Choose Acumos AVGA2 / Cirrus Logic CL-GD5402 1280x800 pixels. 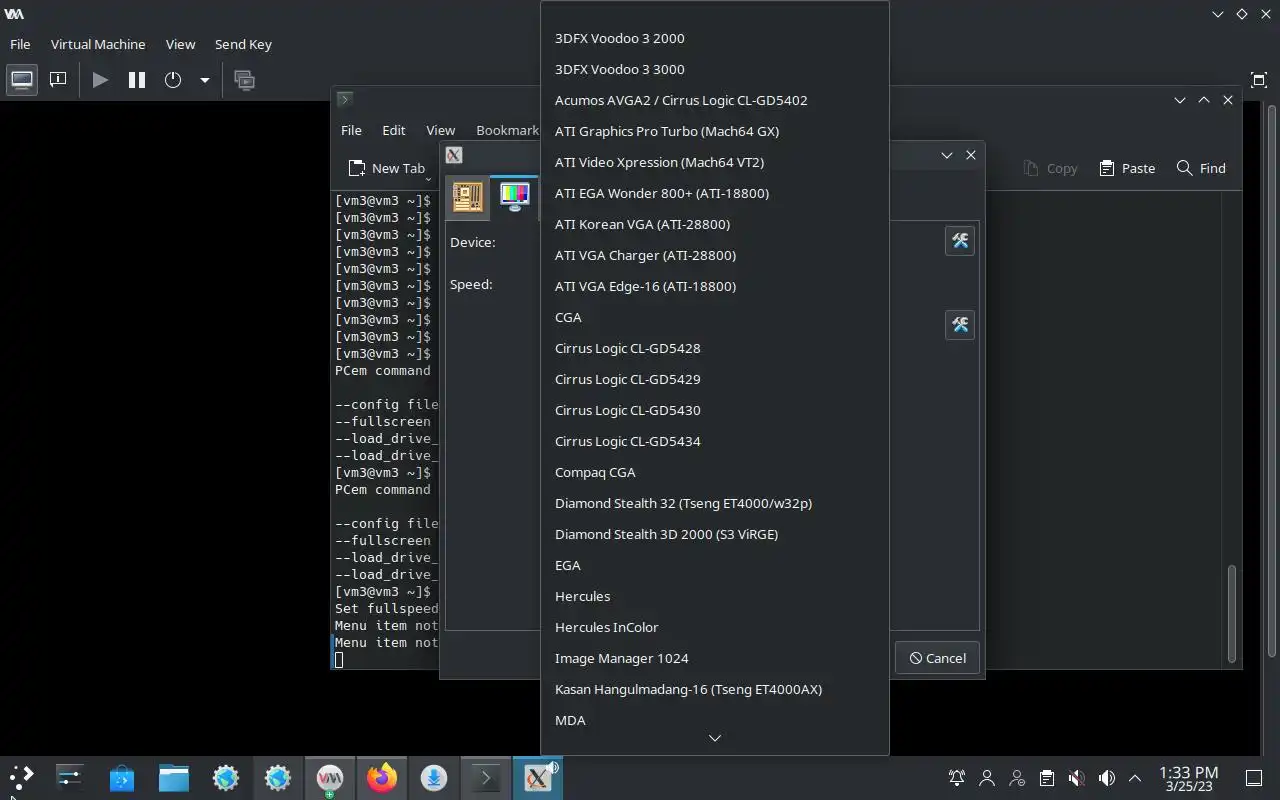click(715, 100)
